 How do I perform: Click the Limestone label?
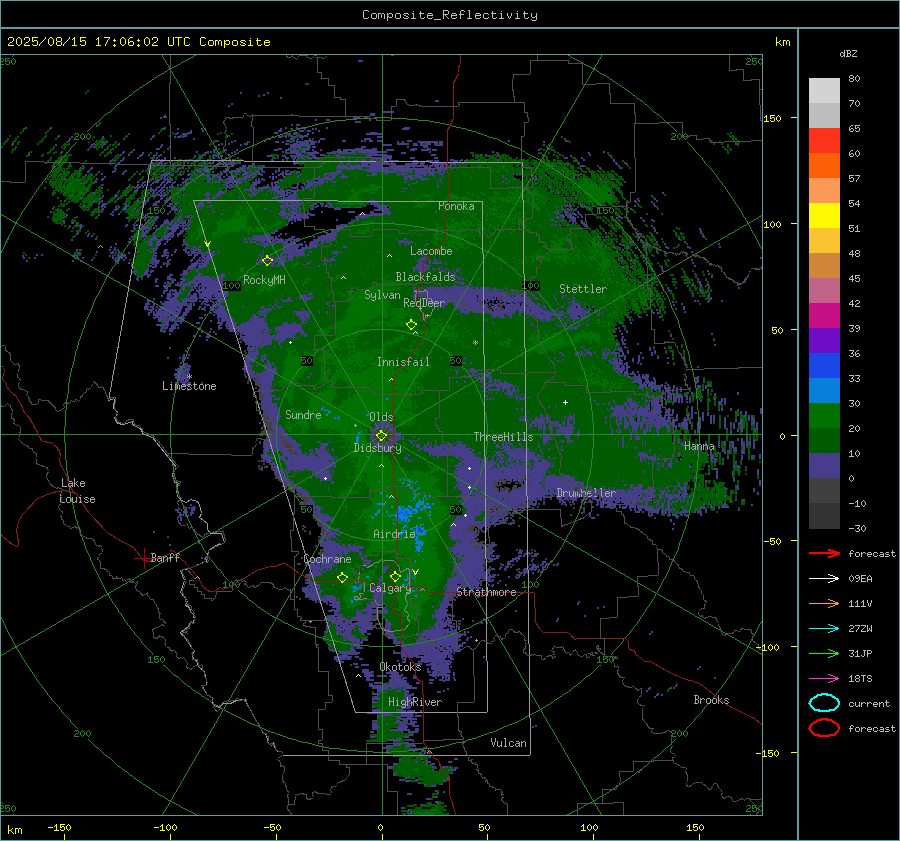pos(189,386)
